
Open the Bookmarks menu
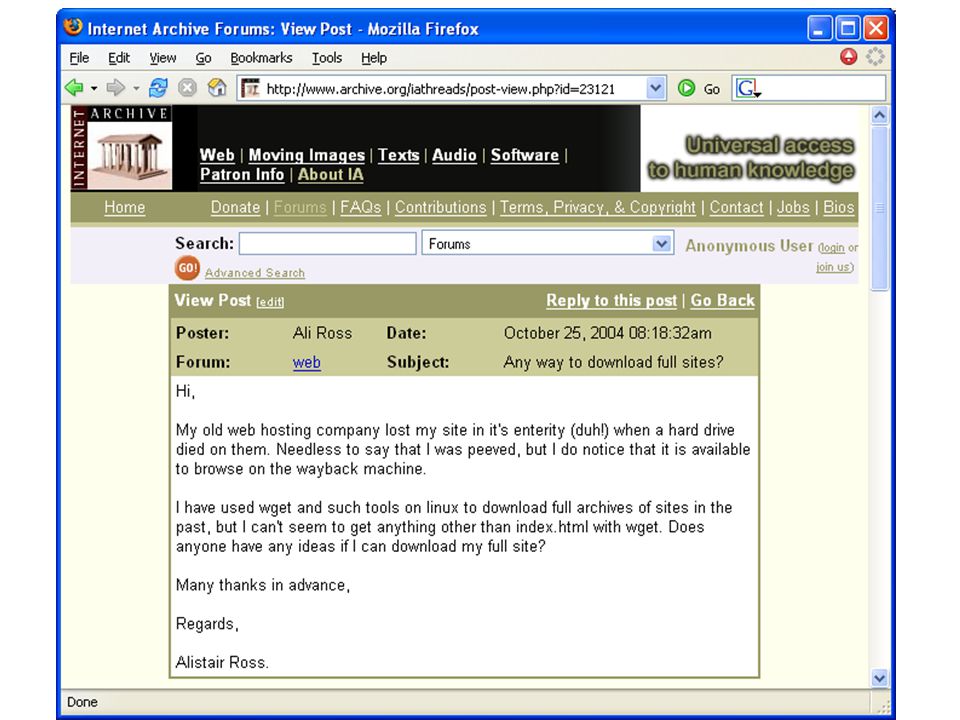tap(261, 58)
